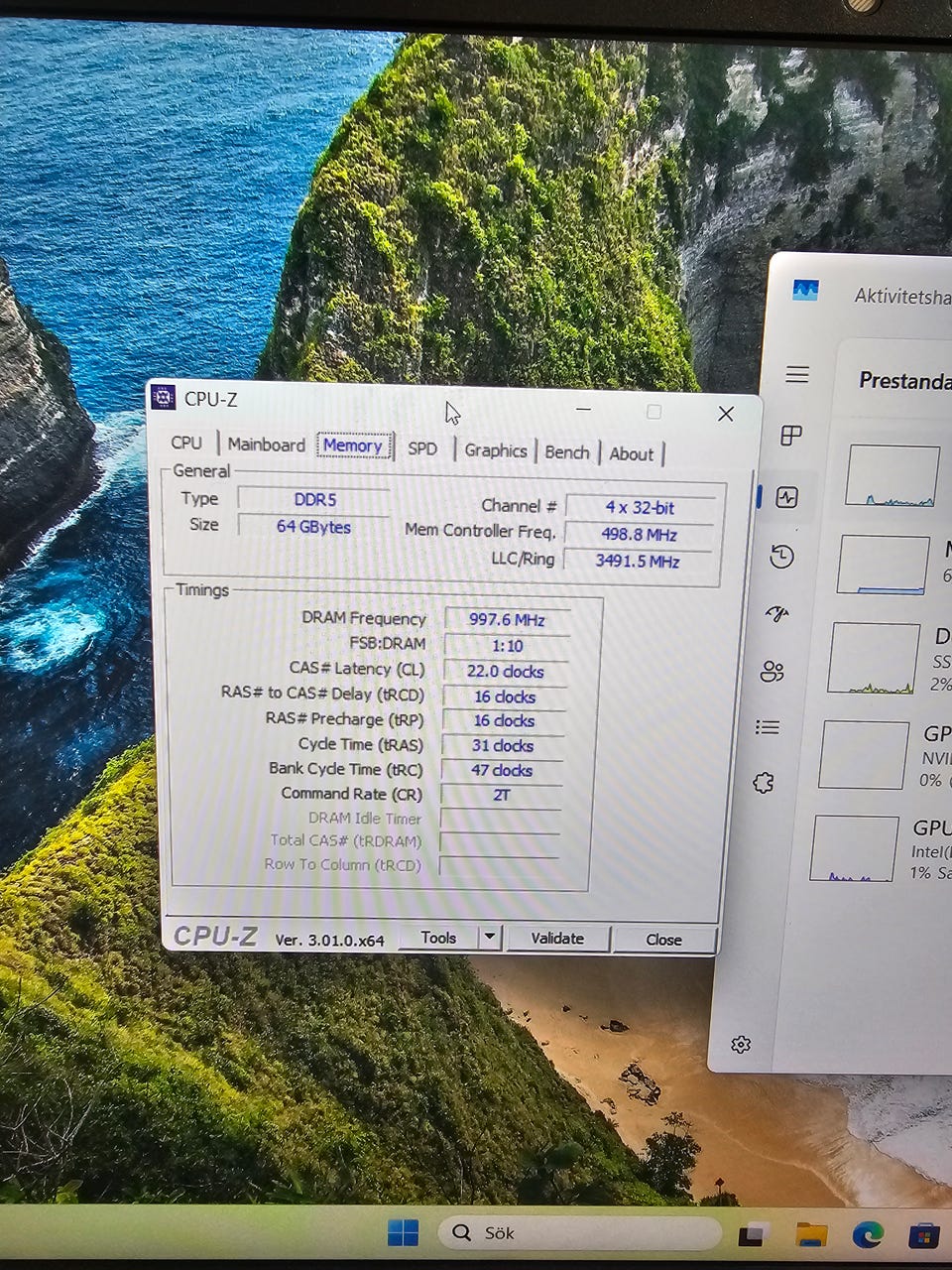The height and width of the screenshot is (1270, 952).
Task: Open the Graphics tab
Action: 496,450
